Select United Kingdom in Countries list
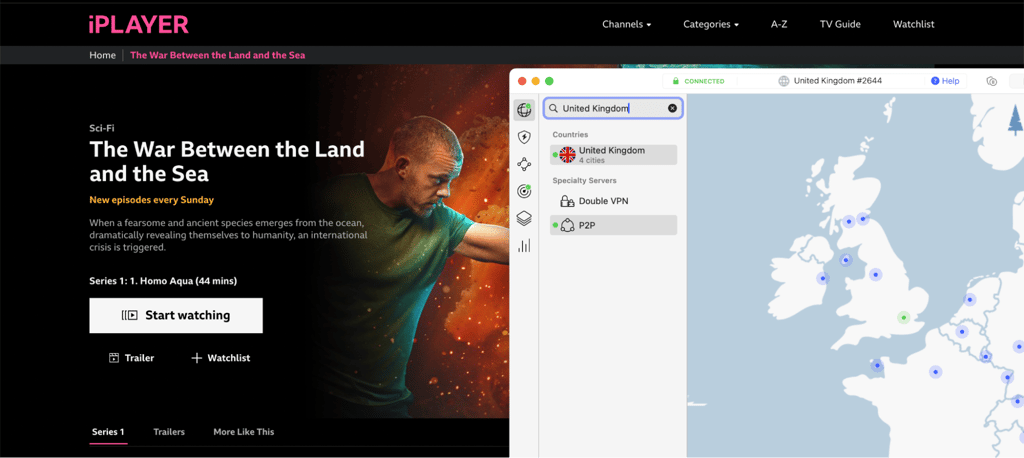 pos(613,155)
